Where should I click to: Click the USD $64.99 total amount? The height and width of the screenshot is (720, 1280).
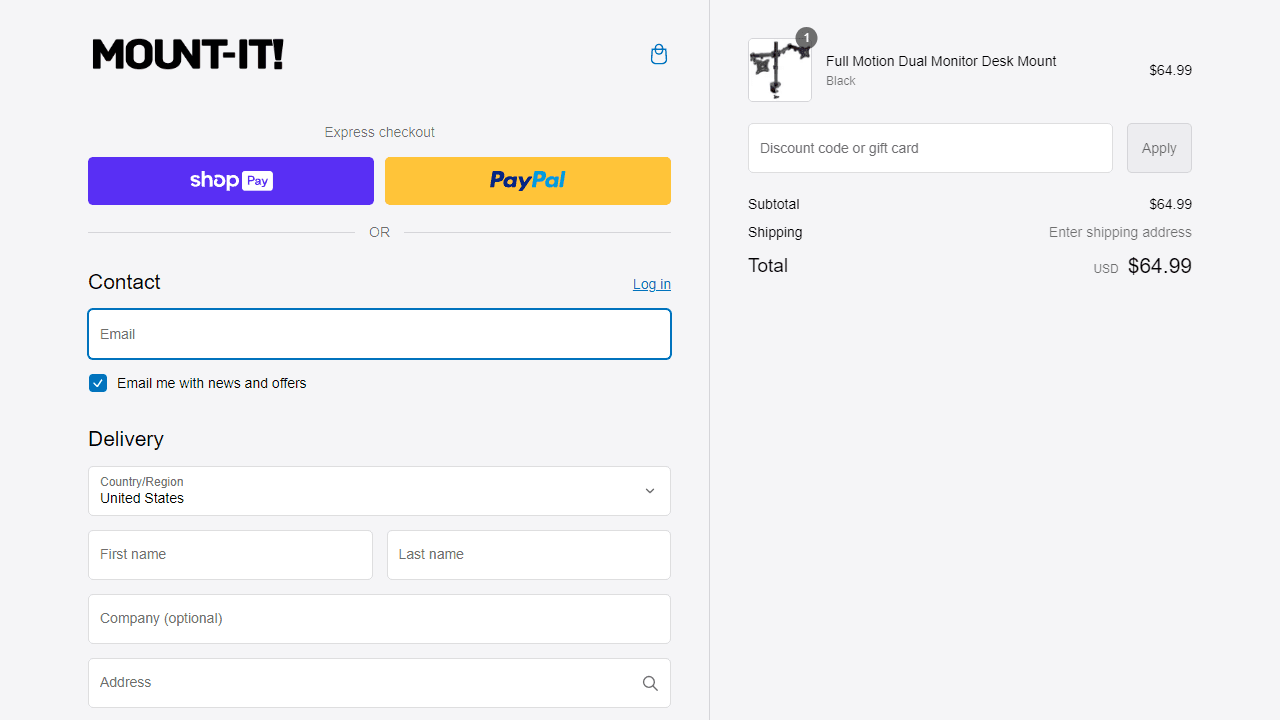(x=1142, y=266)
